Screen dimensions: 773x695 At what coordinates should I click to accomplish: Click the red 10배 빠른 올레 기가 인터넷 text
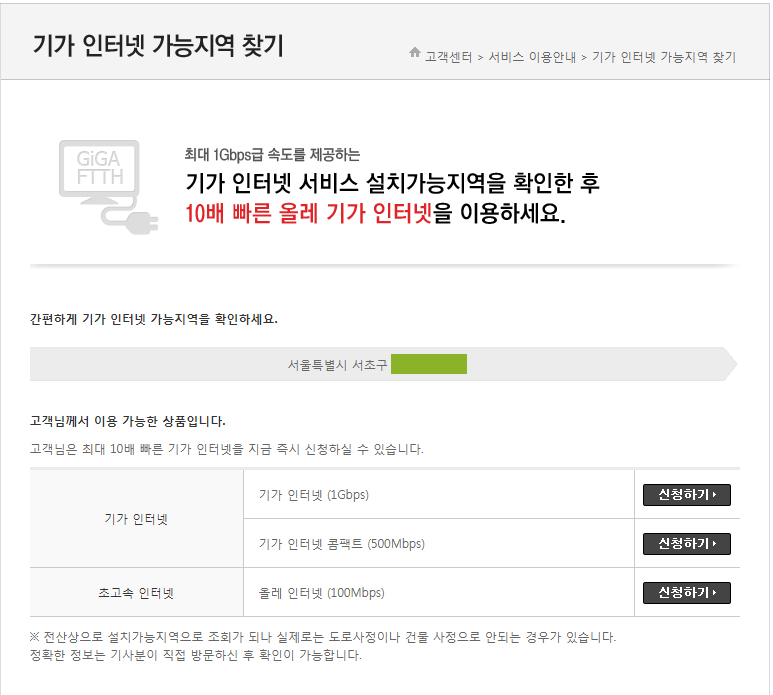[x=309, y=213]
